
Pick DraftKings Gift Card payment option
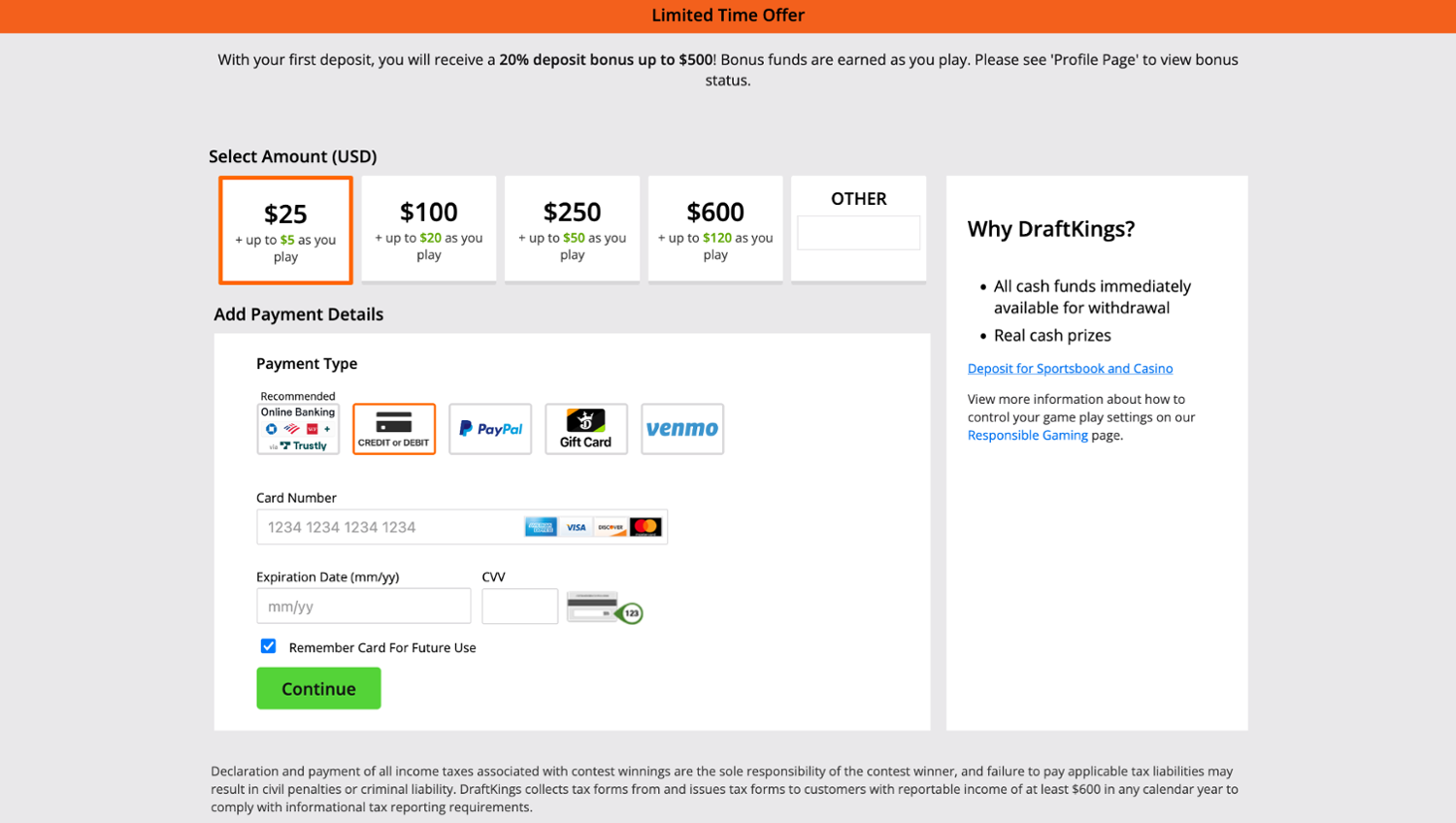point(586,429)
